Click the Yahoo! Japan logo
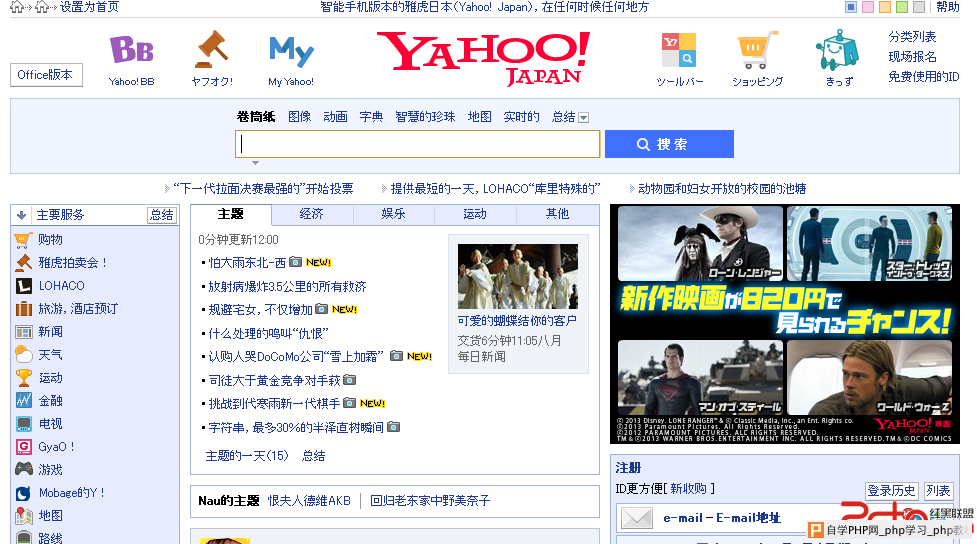This screenshot has width=977, height=544. tap(484, 59)
